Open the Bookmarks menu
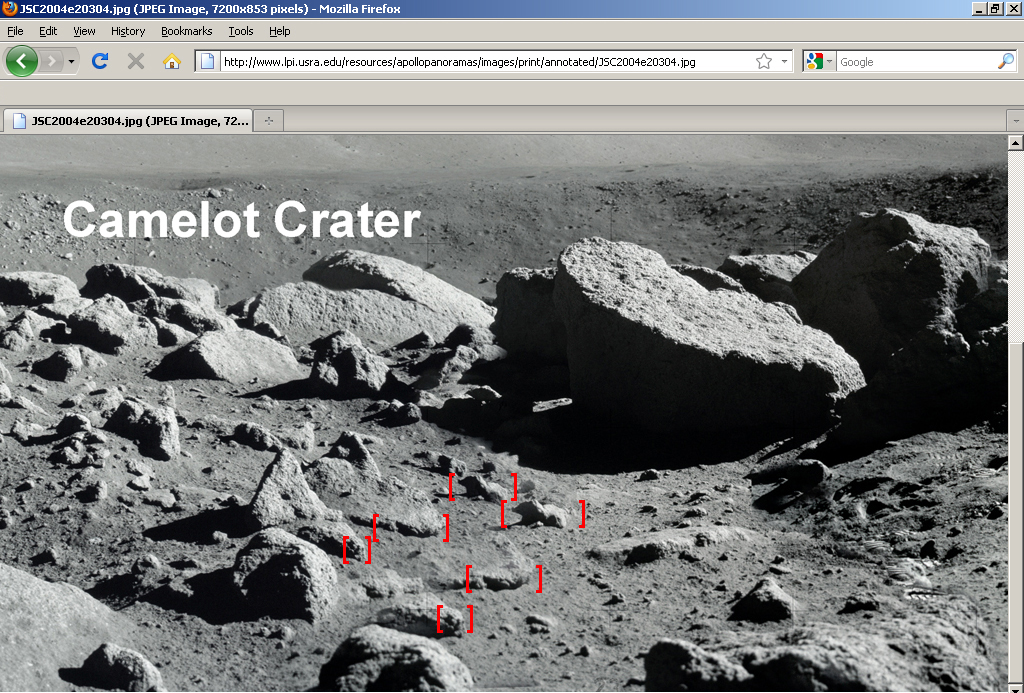Screen dimensions: 1024x693 coord(187,31)
